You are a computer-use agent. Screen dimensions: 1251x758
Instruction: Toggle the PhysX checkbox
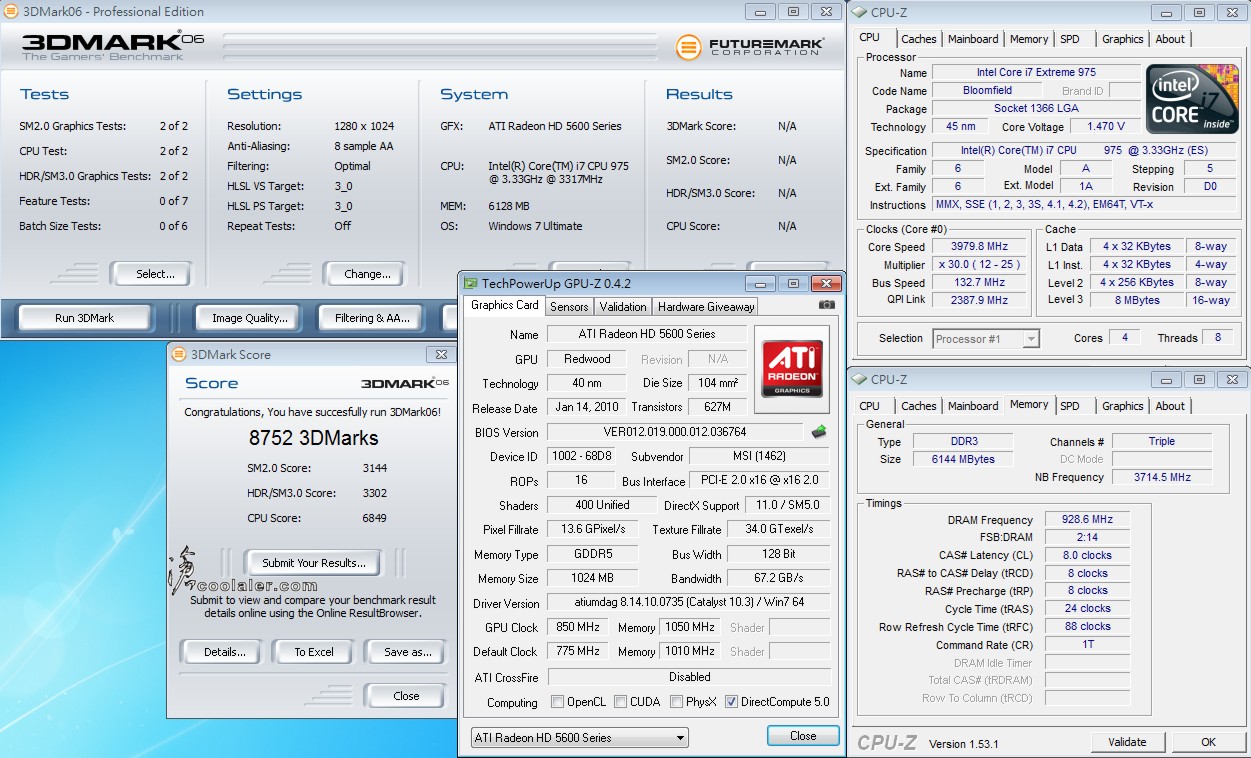coord(676,702)
